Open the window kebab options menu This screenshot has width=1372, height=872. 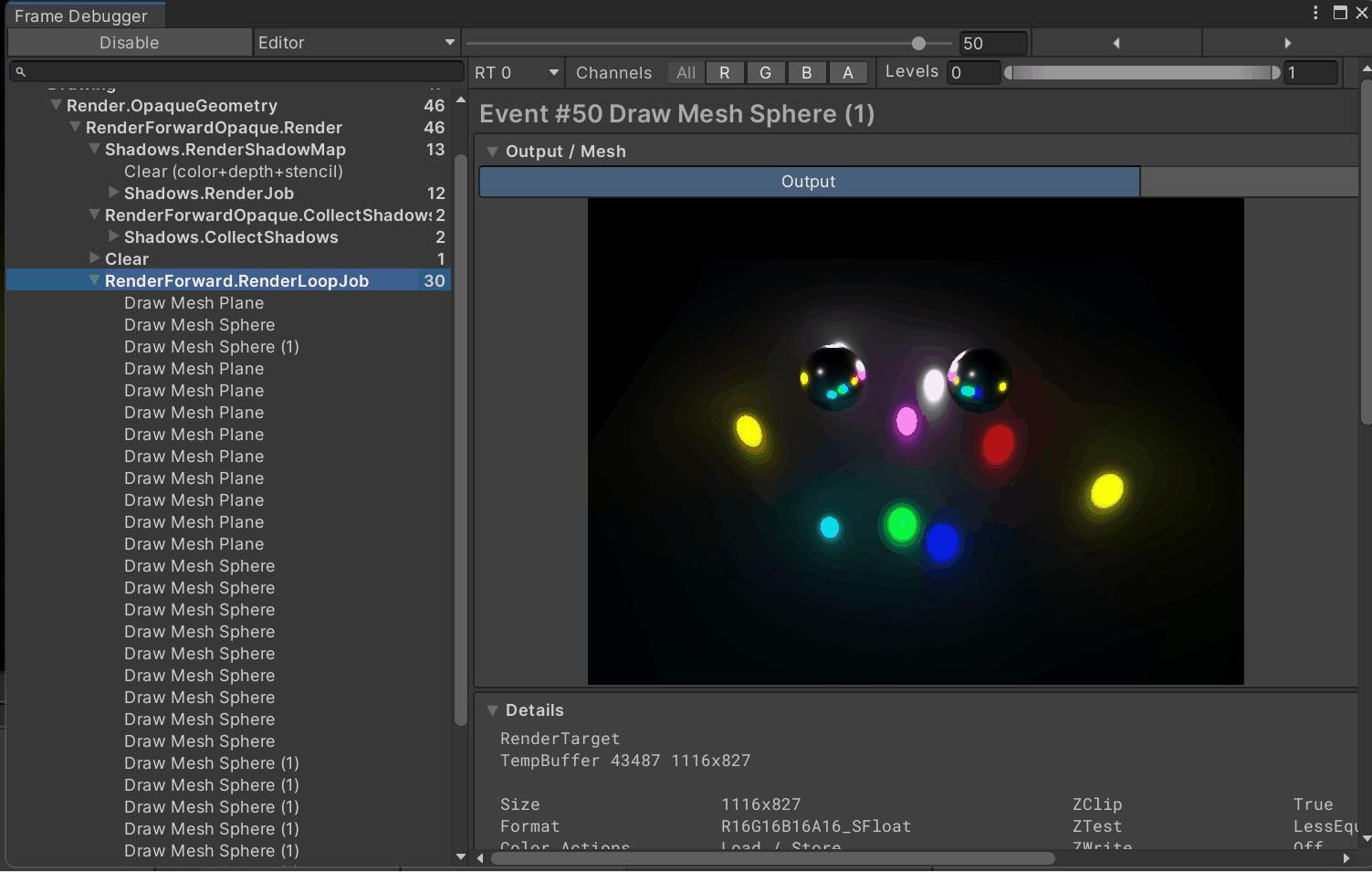click(x=1314, y=13)
